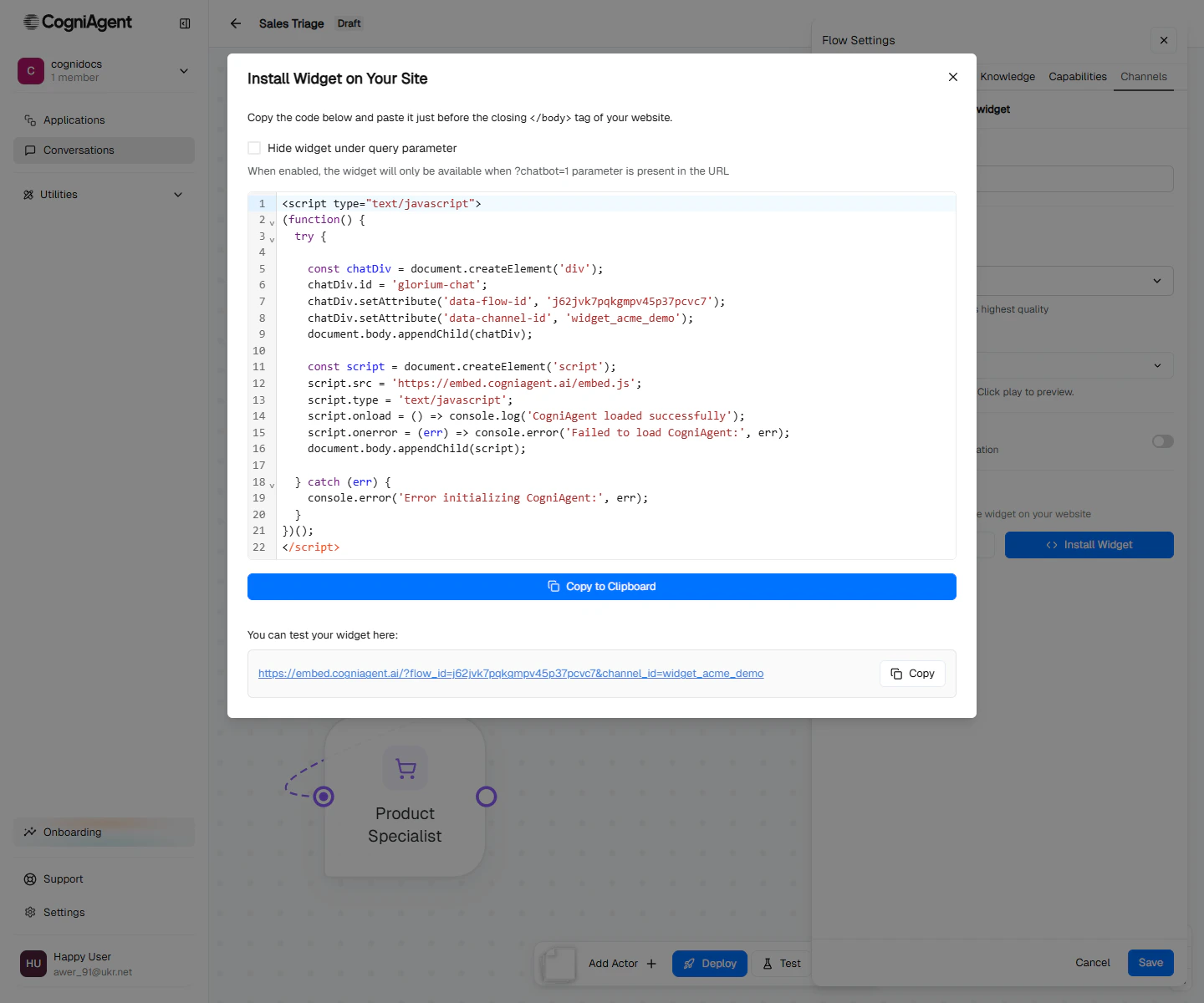Click the Utilities tools icon

click(28, 195)
